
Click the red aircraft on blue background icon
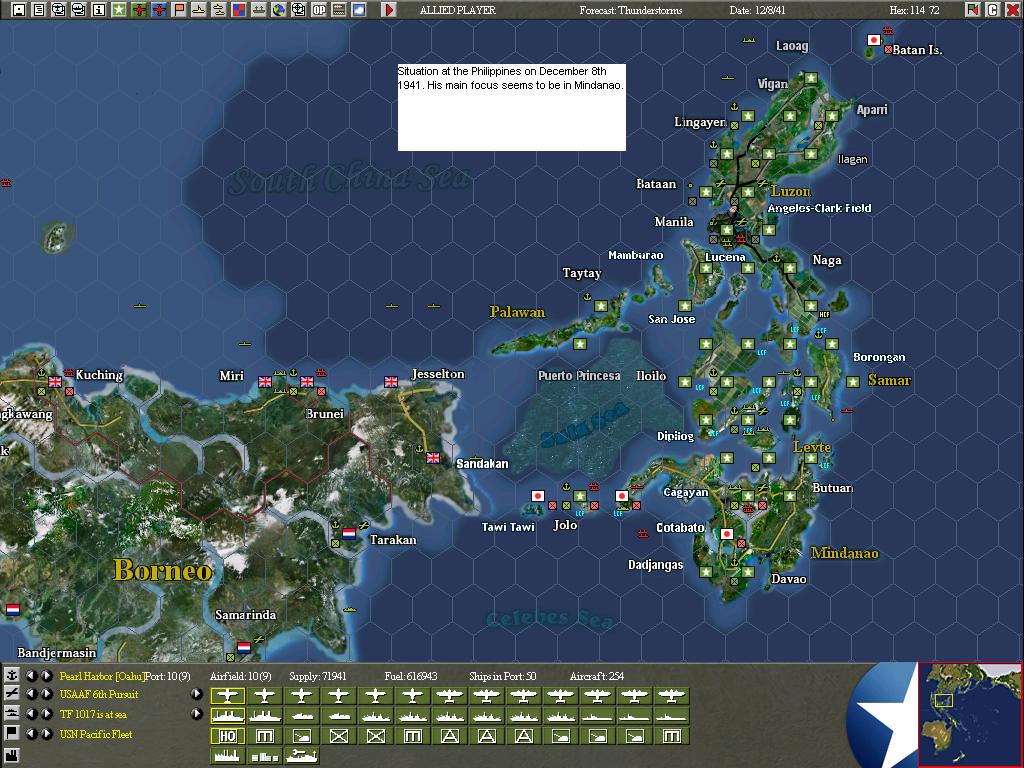click(159, 10)
